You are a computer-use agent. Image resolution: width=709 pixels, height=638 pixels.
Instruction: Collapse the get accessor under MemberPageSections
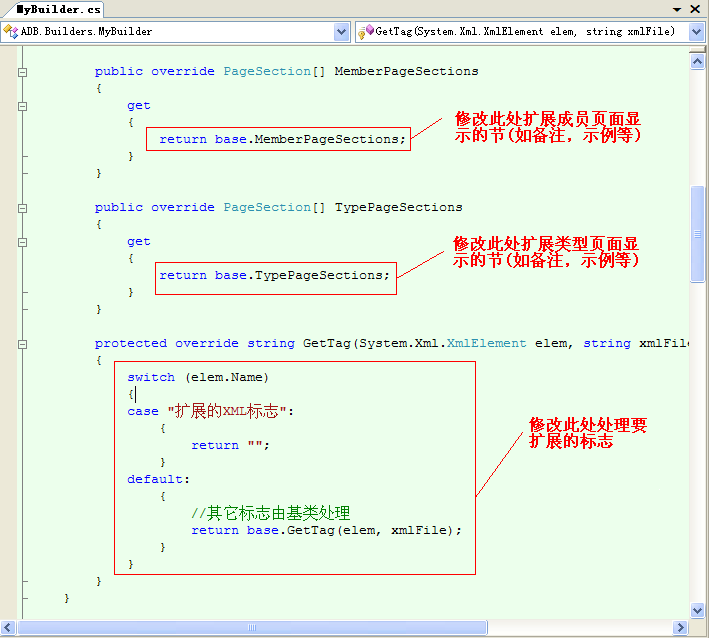pyautogui.click(x=22, y=106)
